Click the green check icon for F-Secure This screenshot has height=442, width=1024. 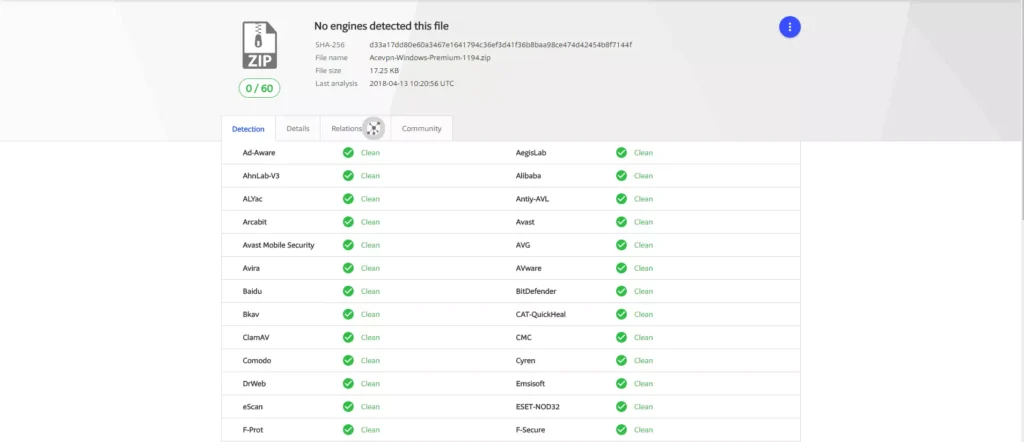tap(621, 430)
